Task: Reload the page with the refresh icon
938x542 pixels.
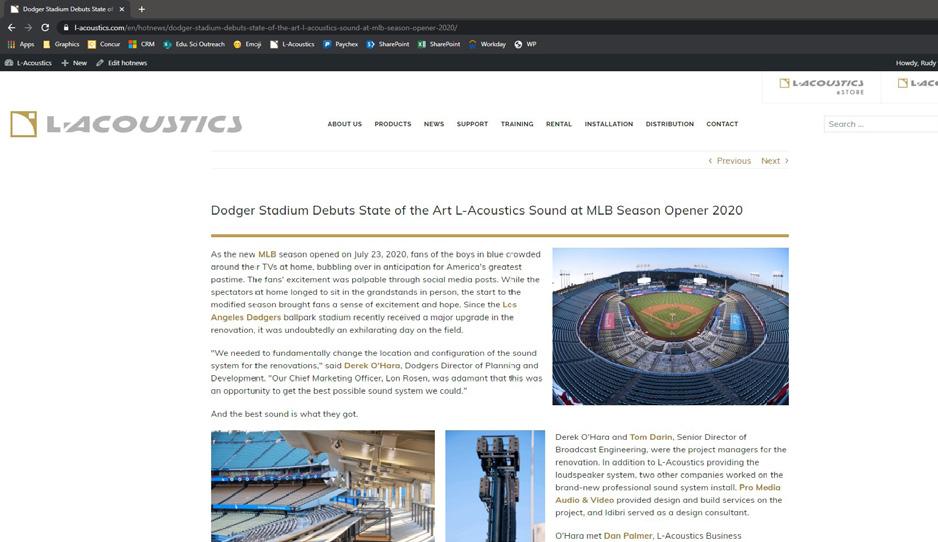Action: coord(45,28)
